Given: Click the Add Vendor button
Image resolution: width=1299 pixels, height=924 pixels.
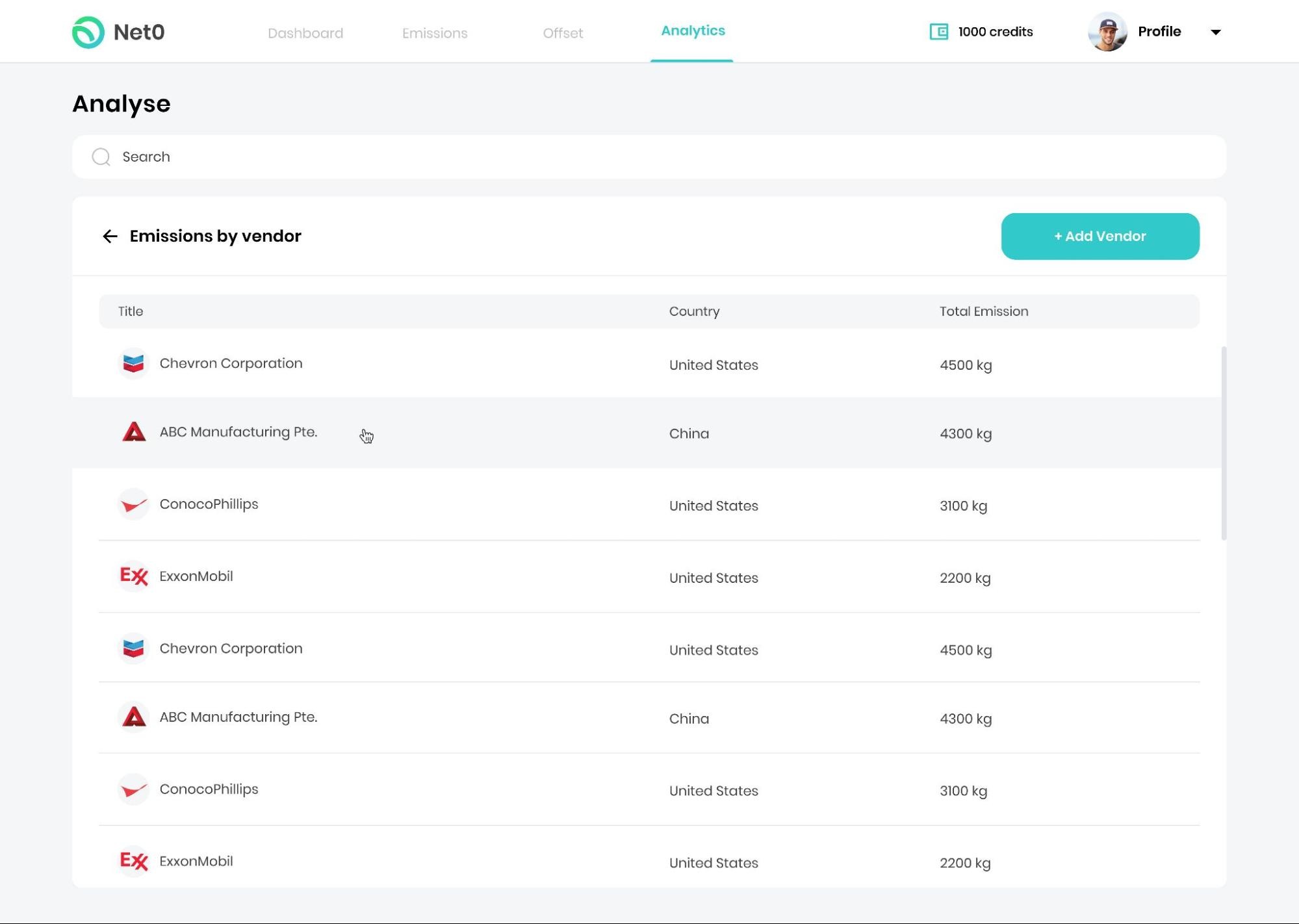Looking at the screenshot, I should [x=1100, y=236].
